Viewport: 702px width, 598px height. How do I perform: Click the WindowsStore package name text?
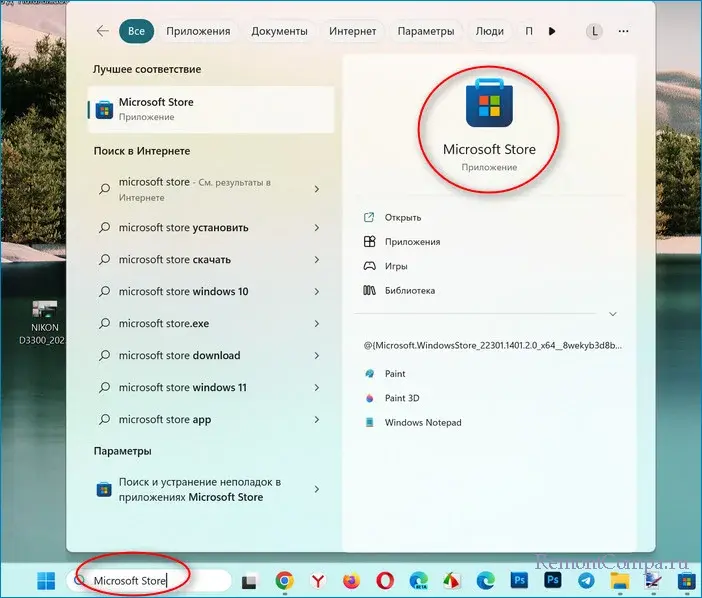click(492, 346)
